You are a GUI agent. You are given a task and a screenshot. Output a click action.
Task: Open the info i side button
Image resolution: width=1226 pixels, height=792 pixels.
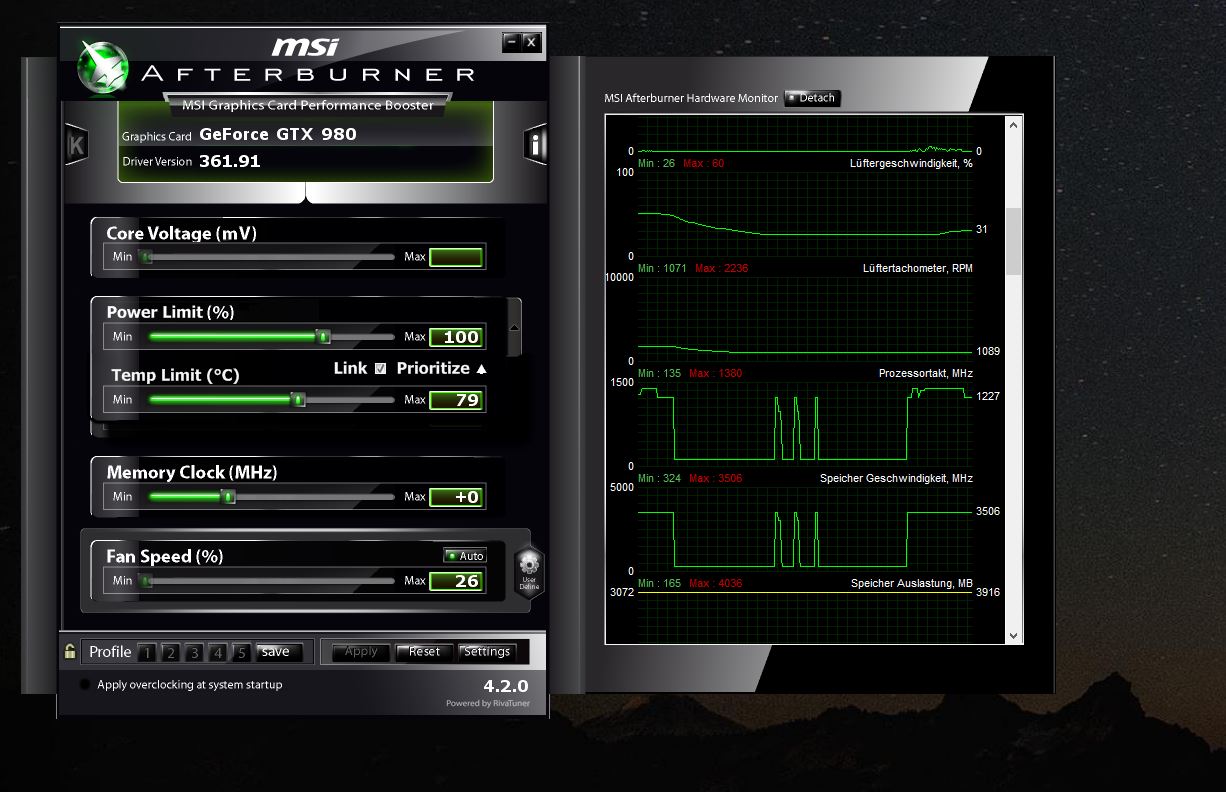point(536,145)
